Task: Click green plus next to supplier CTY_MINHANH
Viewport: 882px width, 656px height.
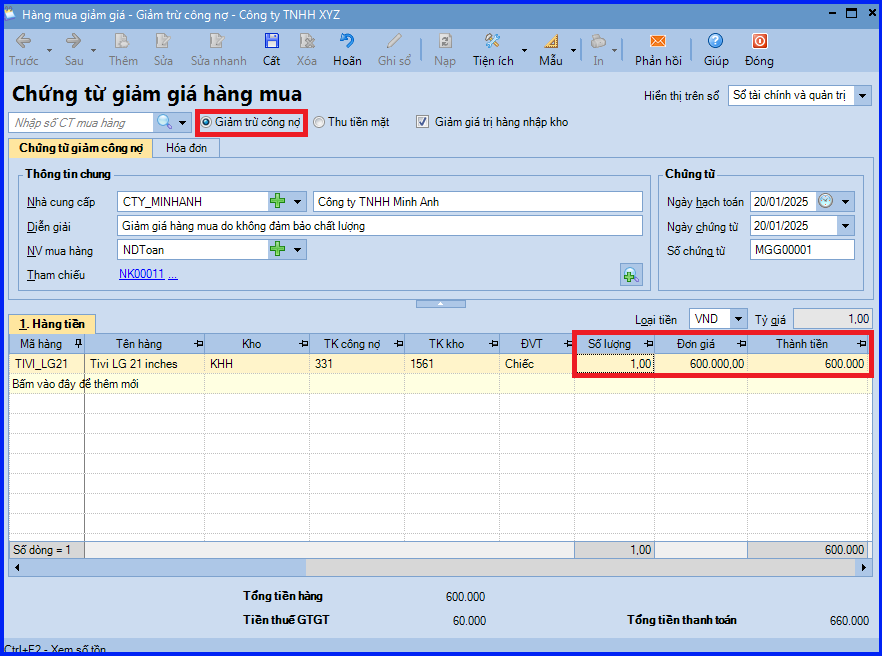Action: [277, 202]
